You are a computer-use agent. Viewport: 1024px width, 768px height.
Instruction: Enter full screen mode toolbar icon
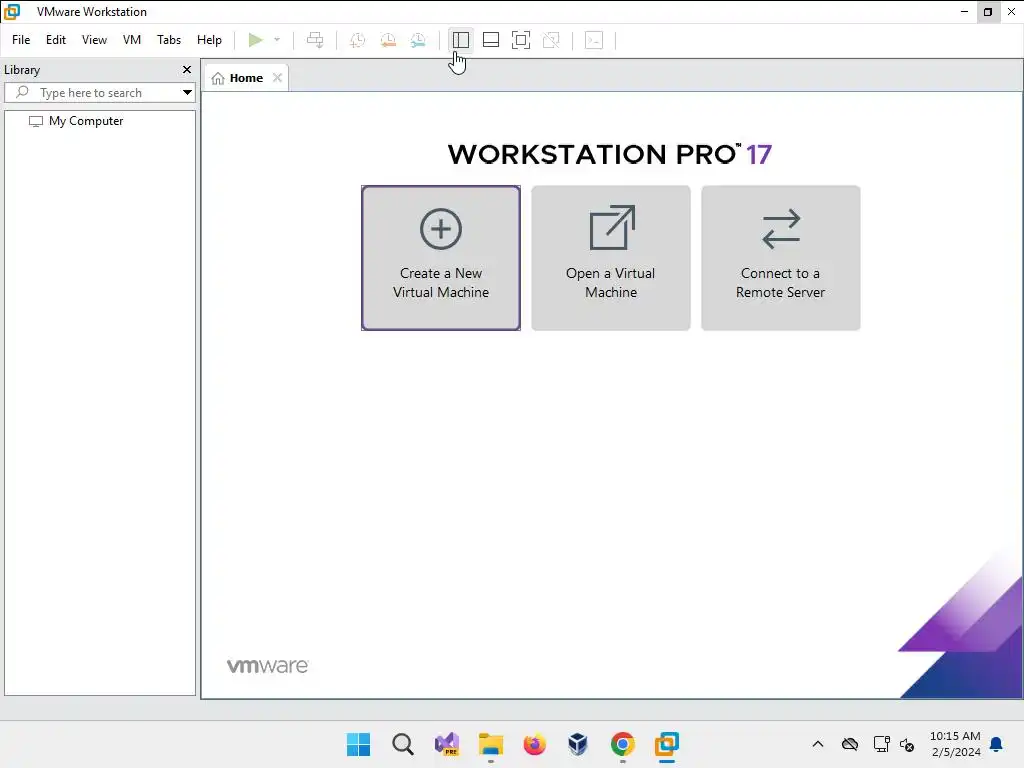[x=520, y=40]
